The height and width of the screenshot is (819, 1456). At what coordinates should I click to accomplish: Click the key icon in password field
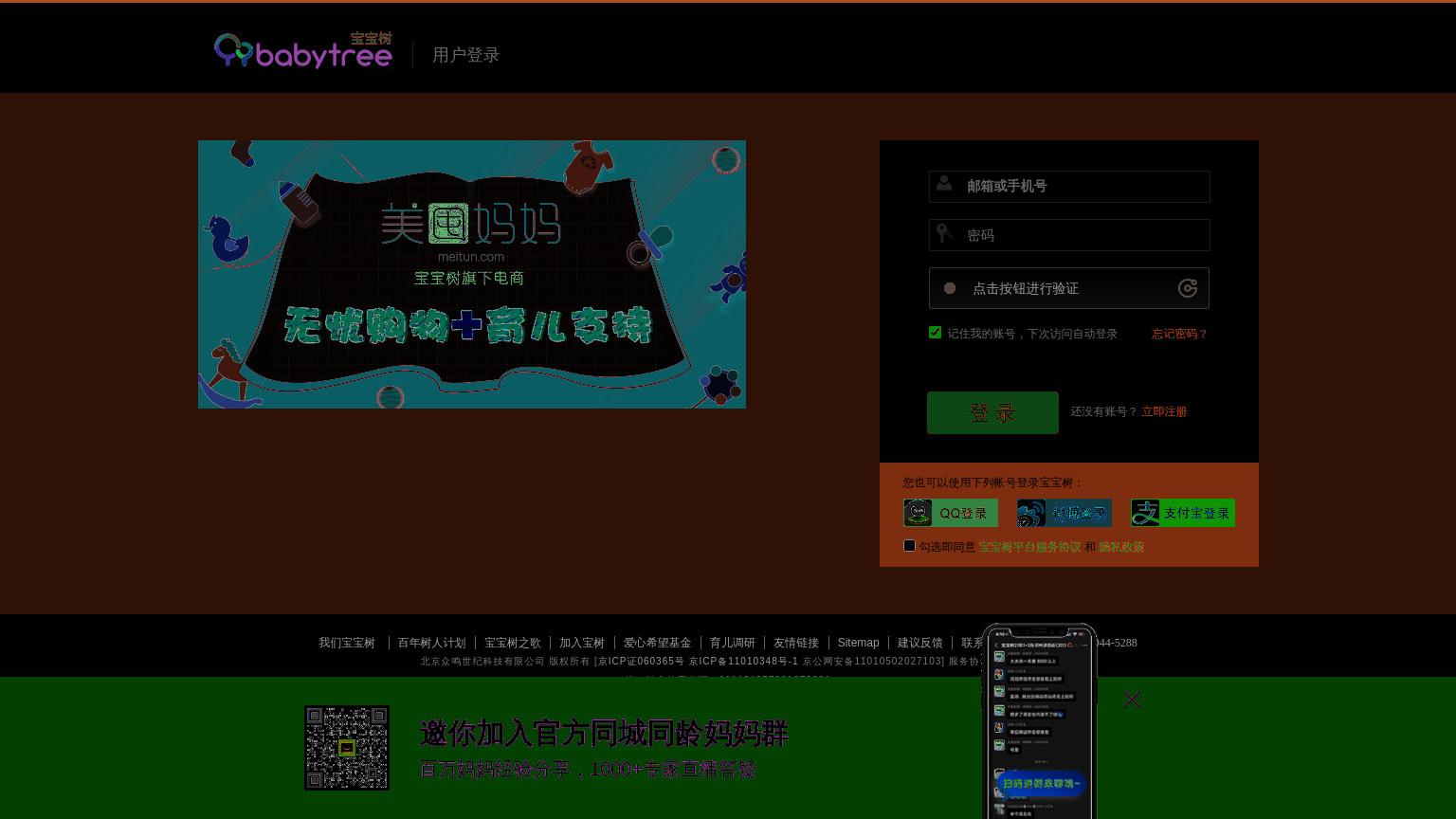pyautogui.click(x=944, y=232)
